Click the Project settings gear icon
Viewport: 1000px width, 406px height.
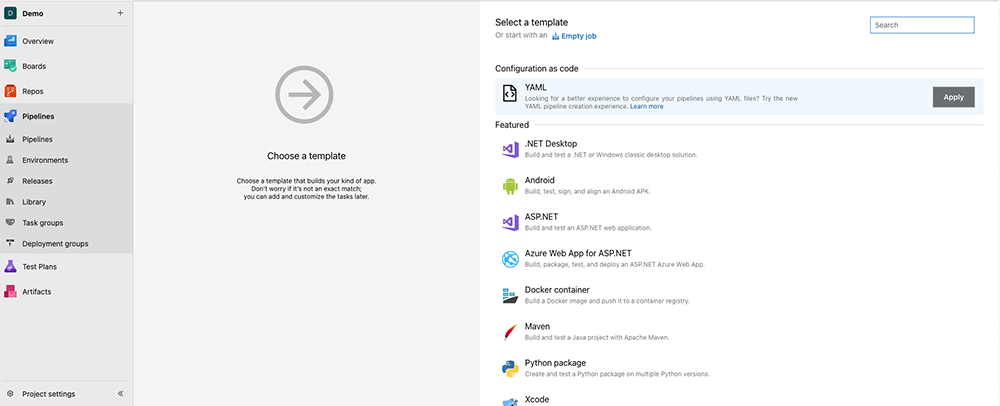[10, 394]
